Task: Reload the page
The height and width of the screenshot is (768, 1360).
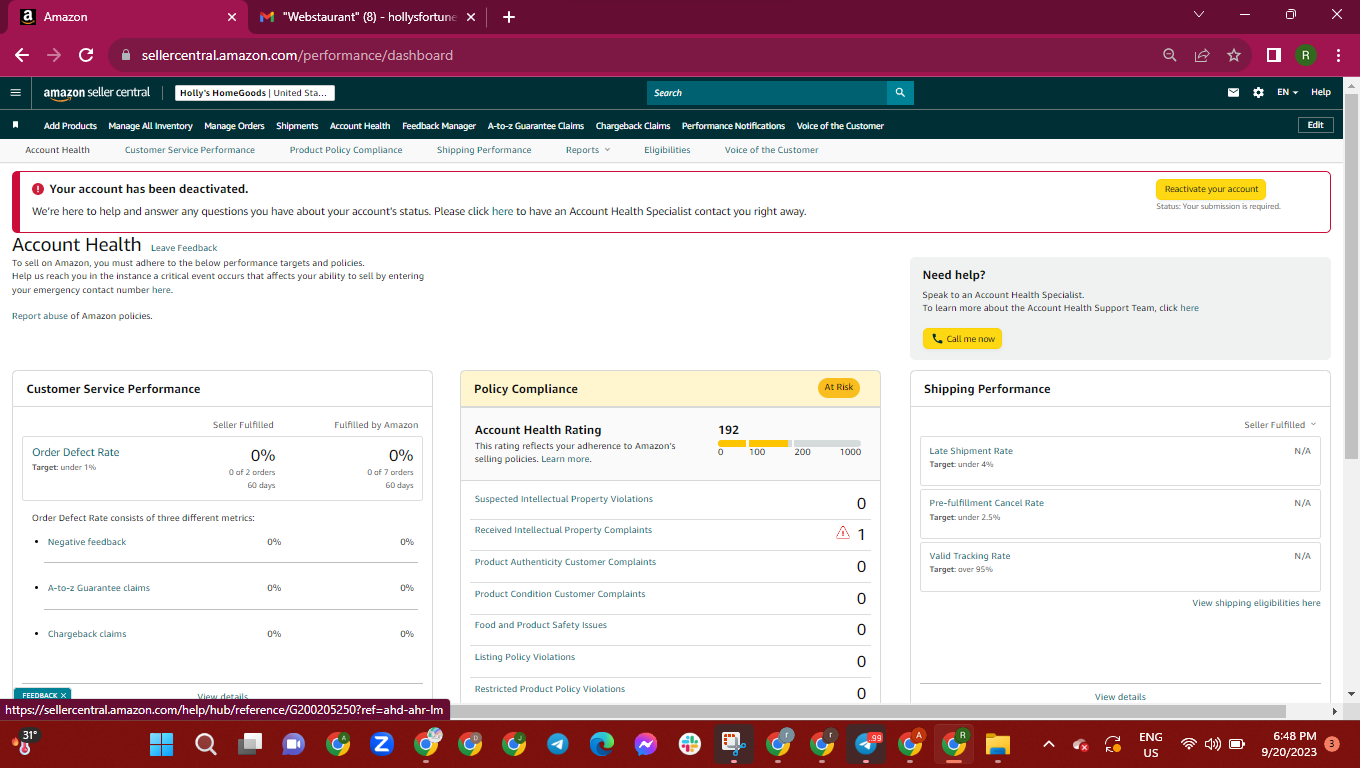Action: click(86, 55)
